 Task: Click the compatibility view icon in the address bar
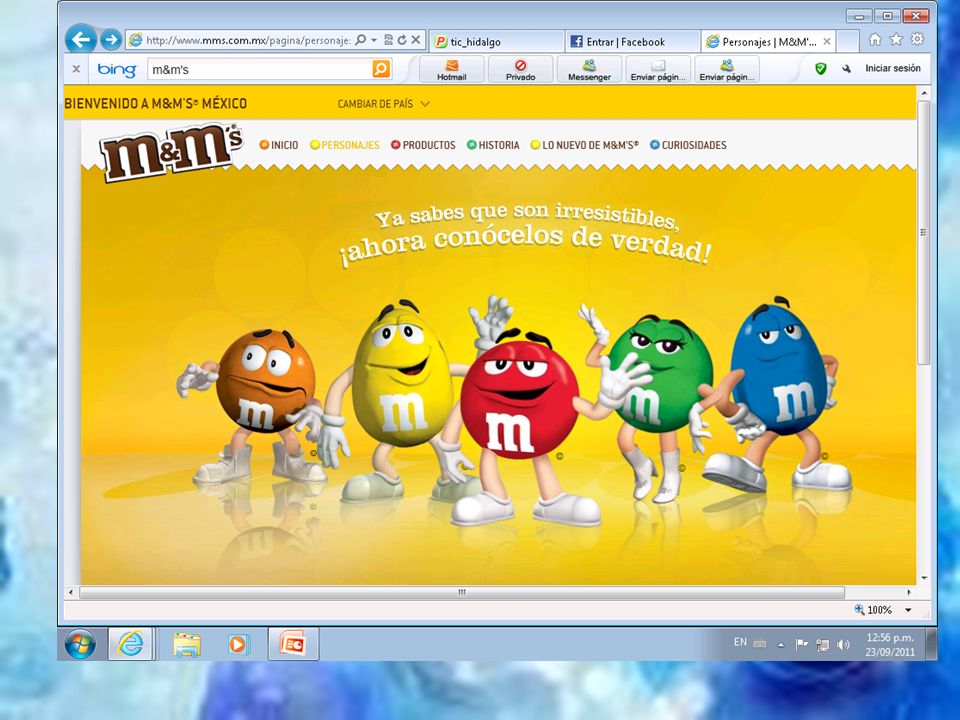(388, 40)
